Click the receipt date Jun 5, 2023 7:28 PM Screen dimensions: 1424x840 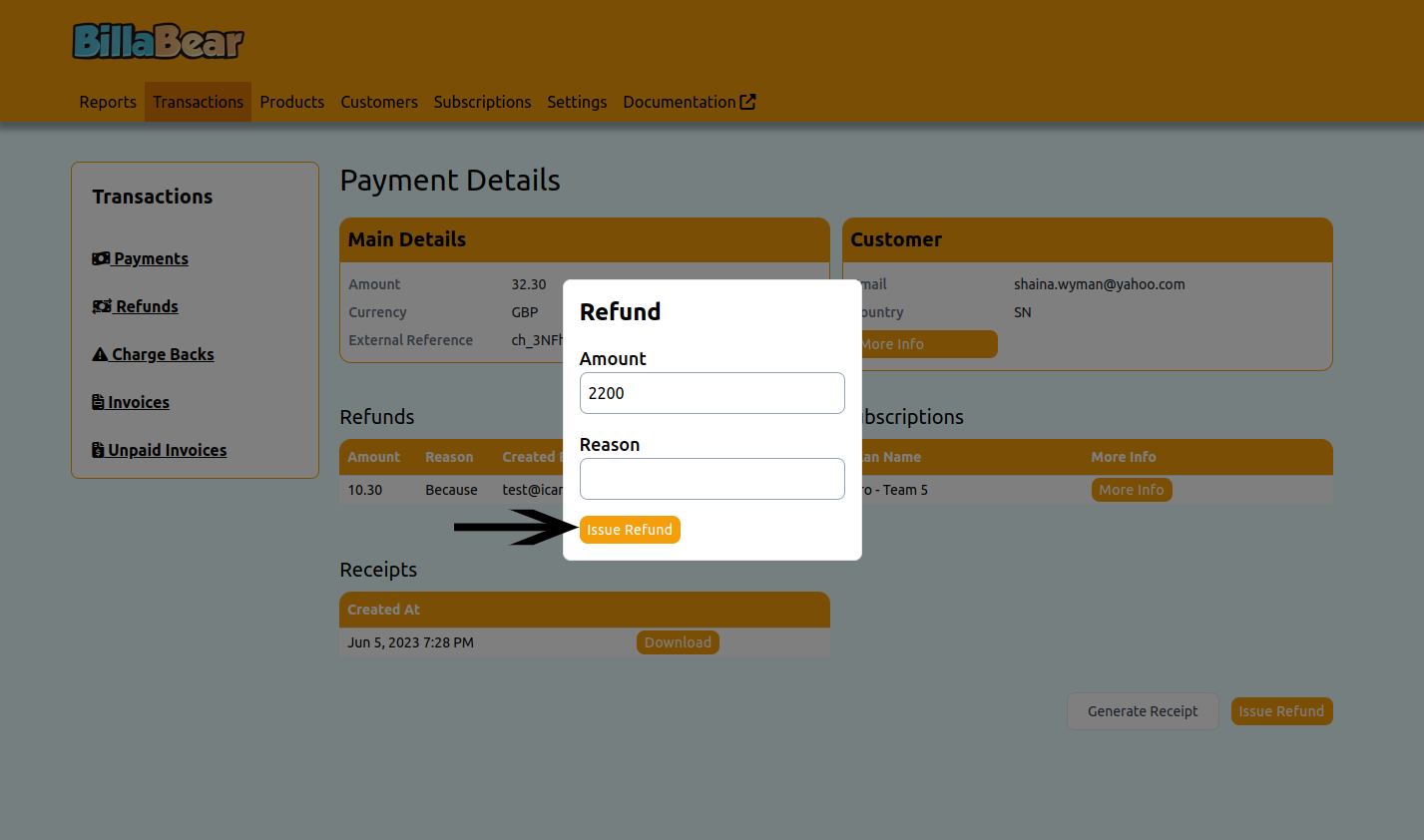410,642
